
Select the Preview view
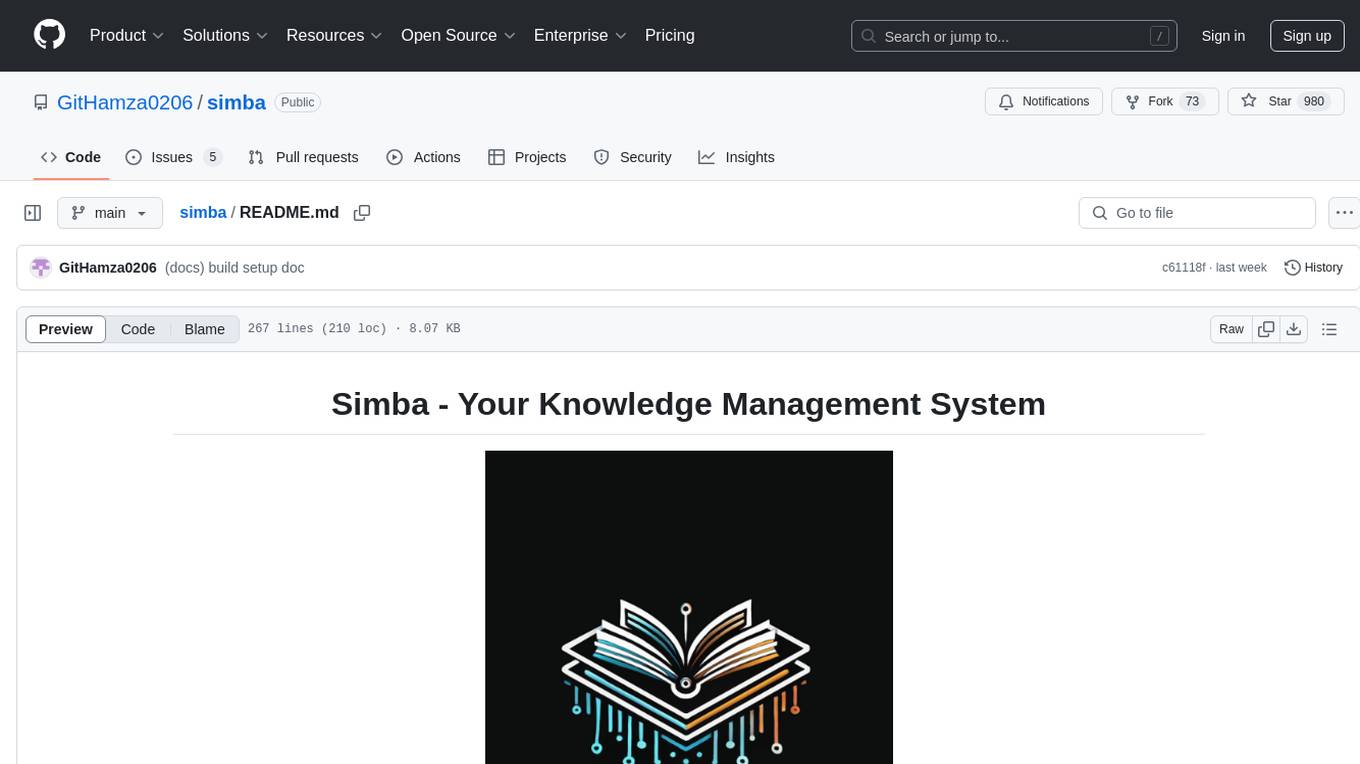pos(66,329)
